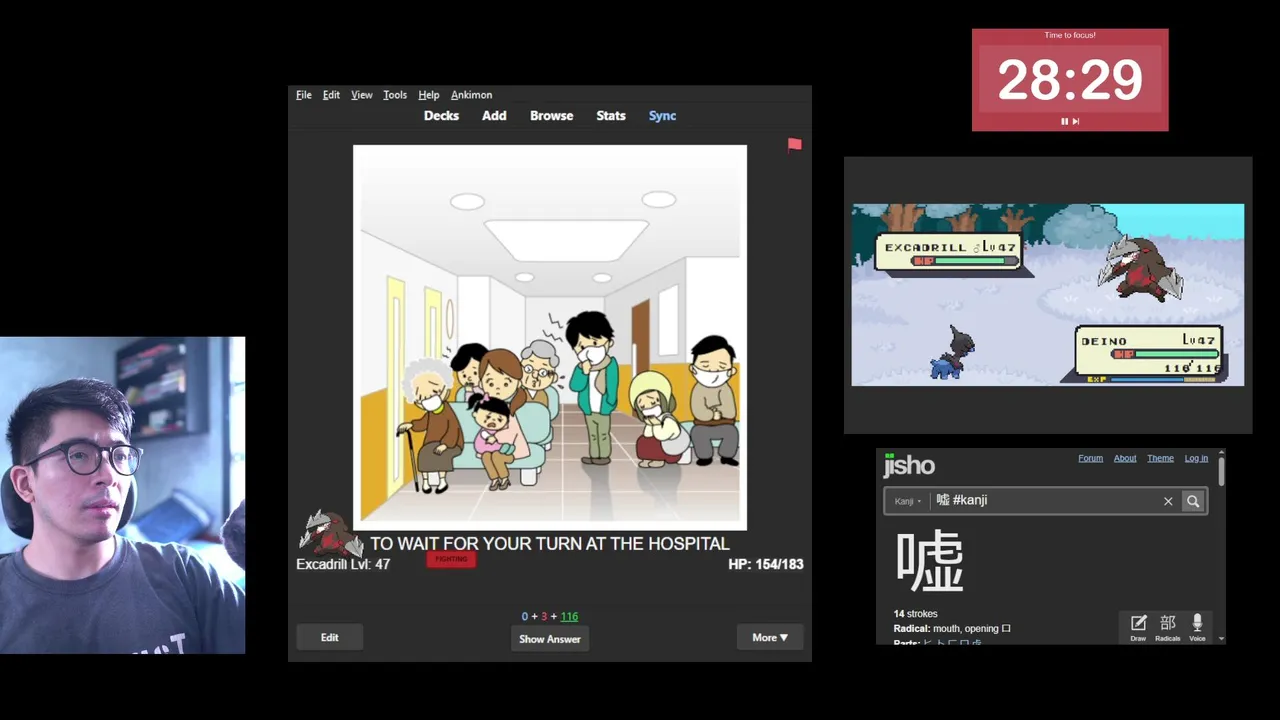
Task: Click the red flag on the card
Action: [794, 146]
